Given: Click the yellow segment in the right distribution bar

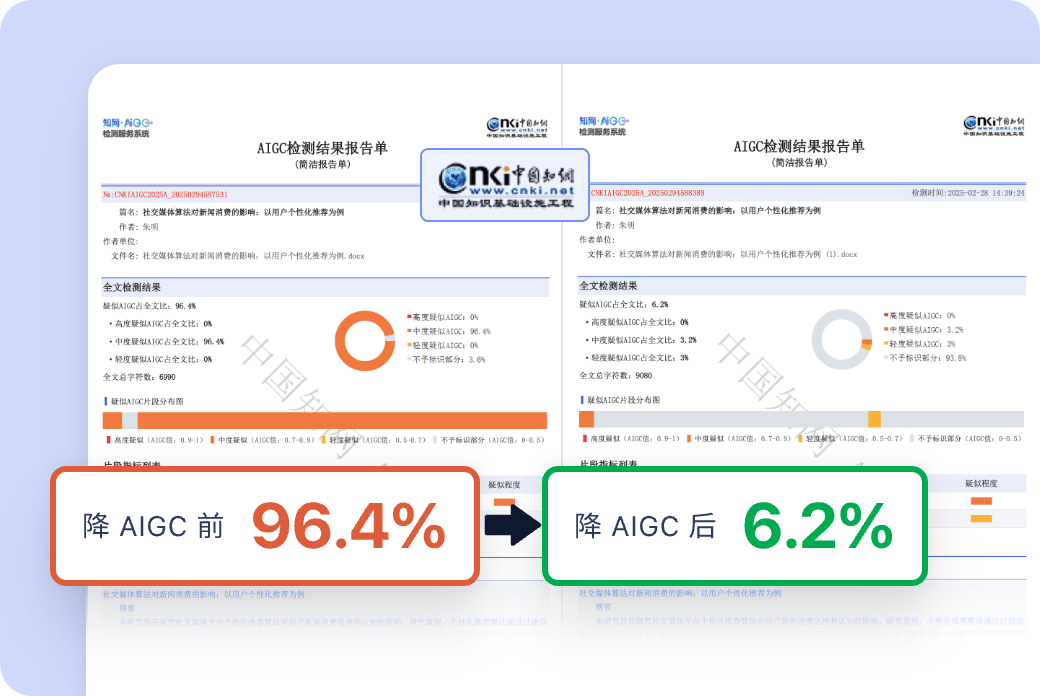Looking at the screenshot, I should pyautogui.click(x=874, y=418).
